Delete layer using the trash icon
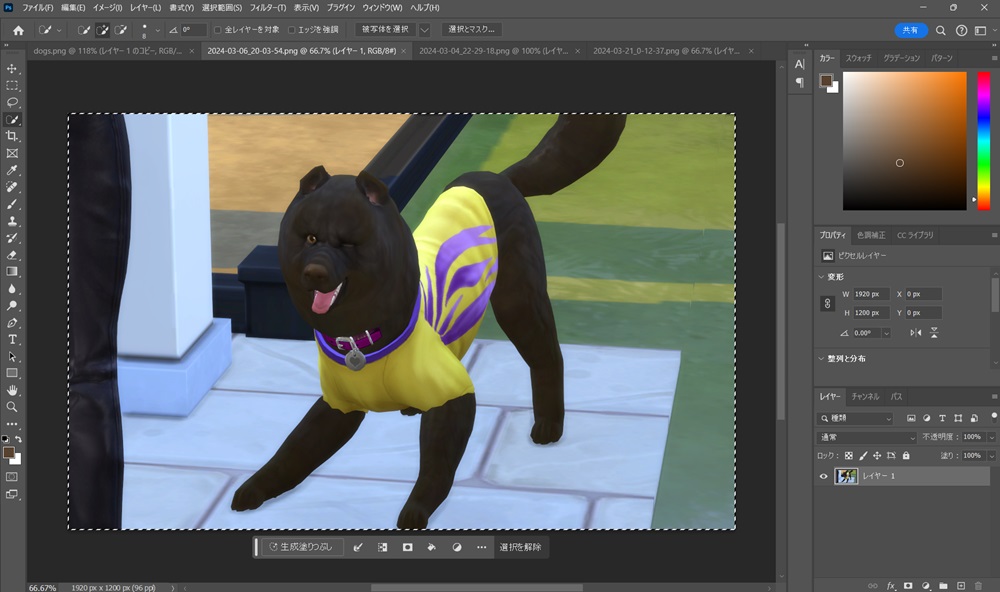This screenshot has width=1000, height=592. click(978, 586)
